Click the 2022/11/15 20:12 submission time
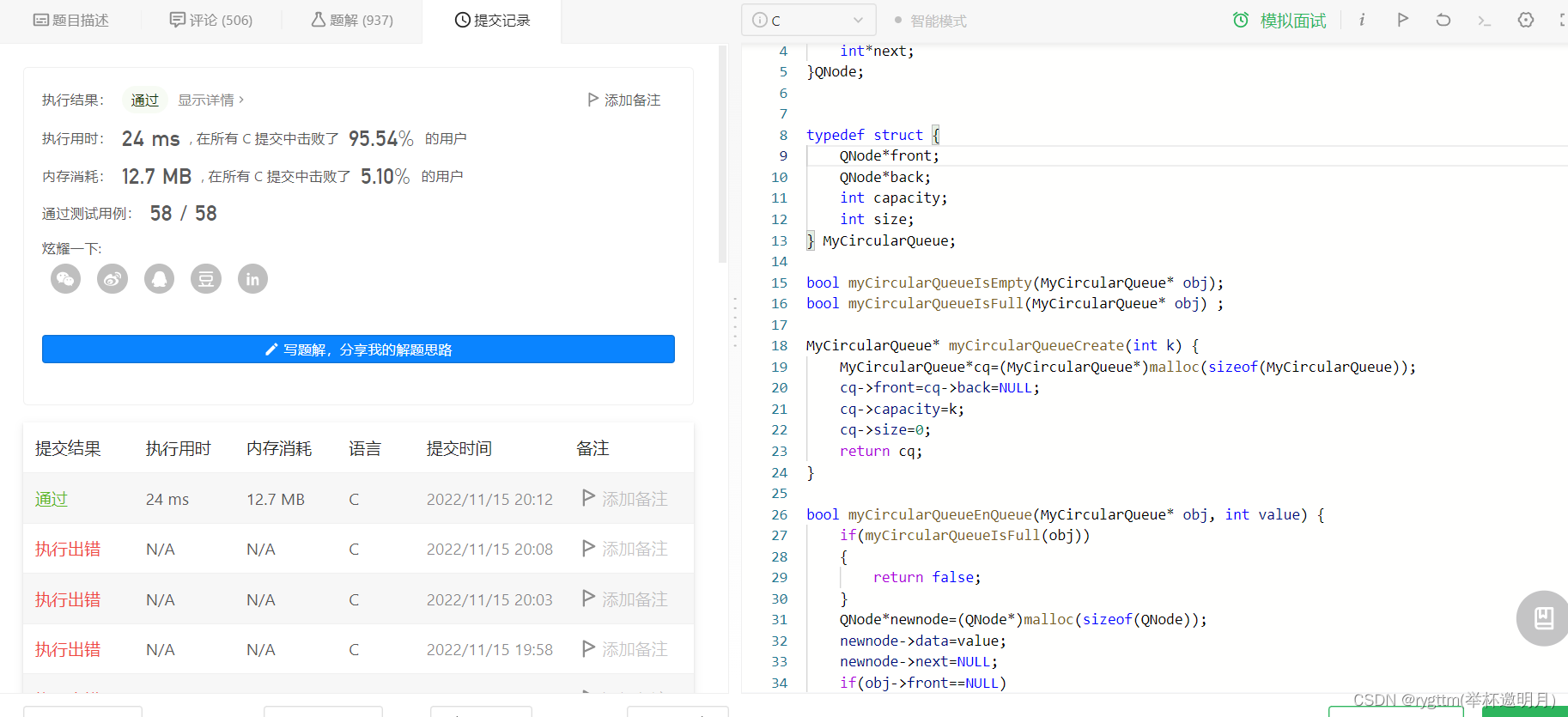 click(x=489, y=499)
